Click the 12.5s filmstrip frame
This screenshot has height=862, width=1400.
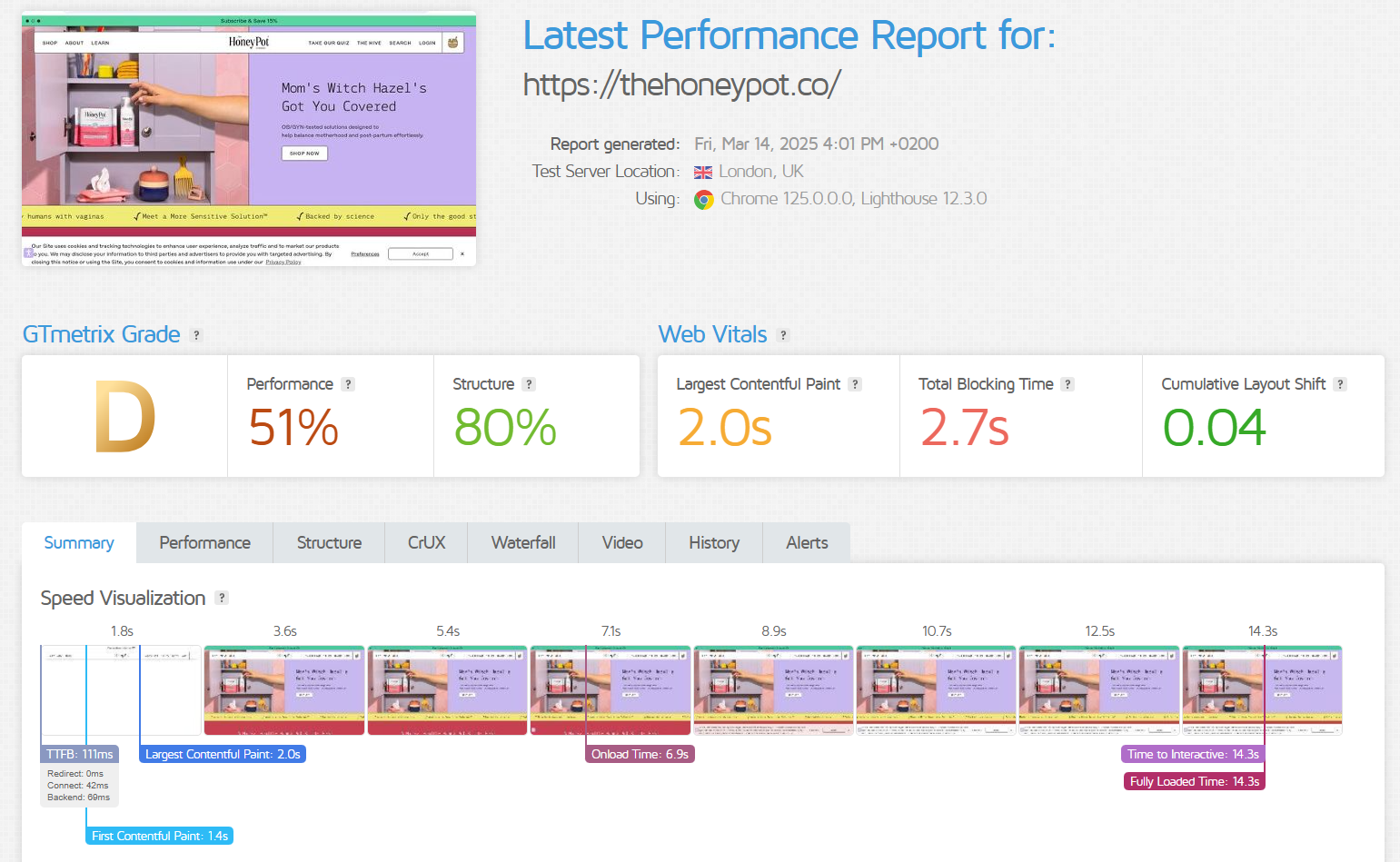1099,690
